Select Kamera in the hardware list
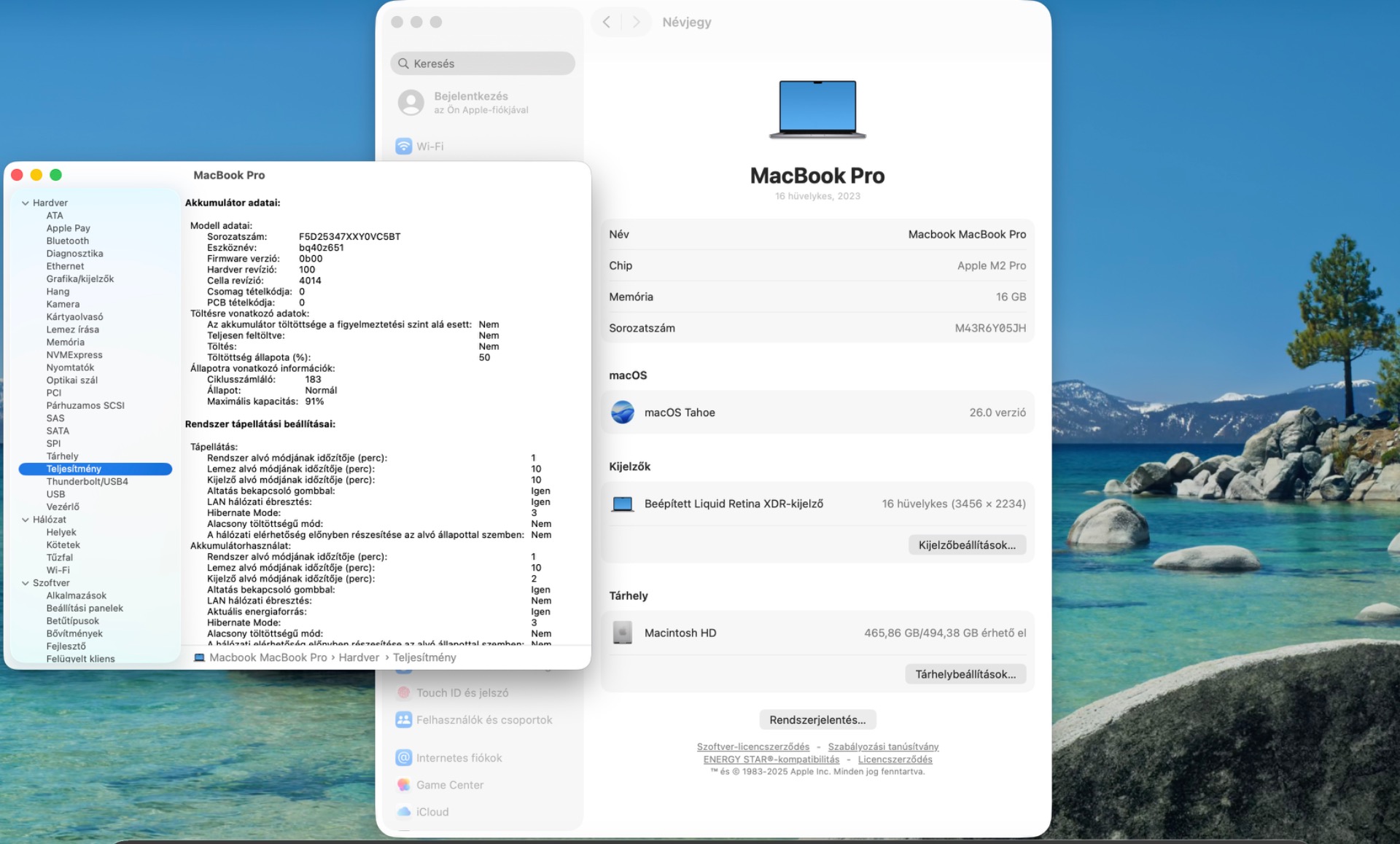Image resolution: width=1400 pixels, height=844 pixels. [x=63, y=305]
